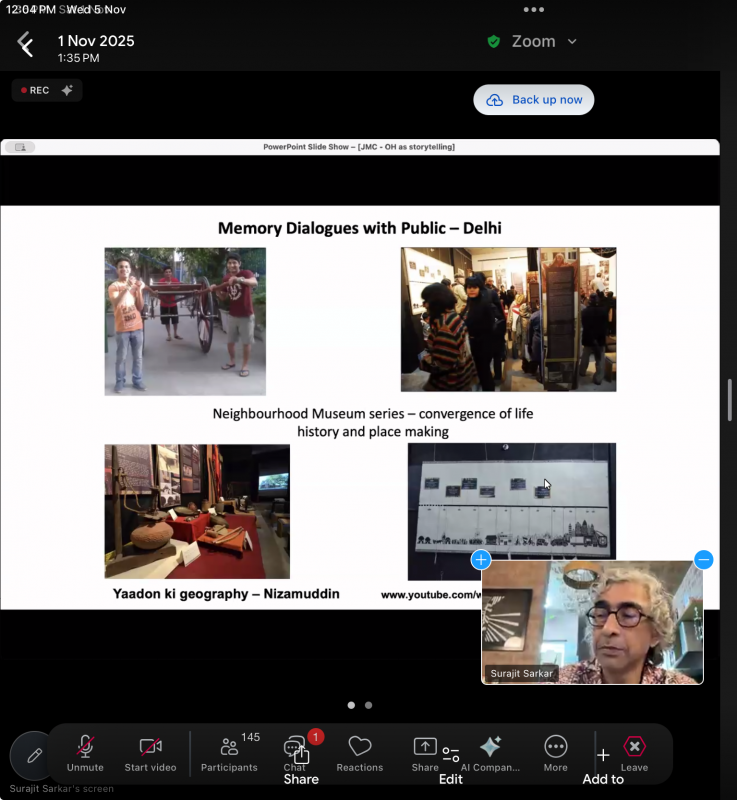
Task: Open the three-dot menu at top
Action: [x=534, y=10]
